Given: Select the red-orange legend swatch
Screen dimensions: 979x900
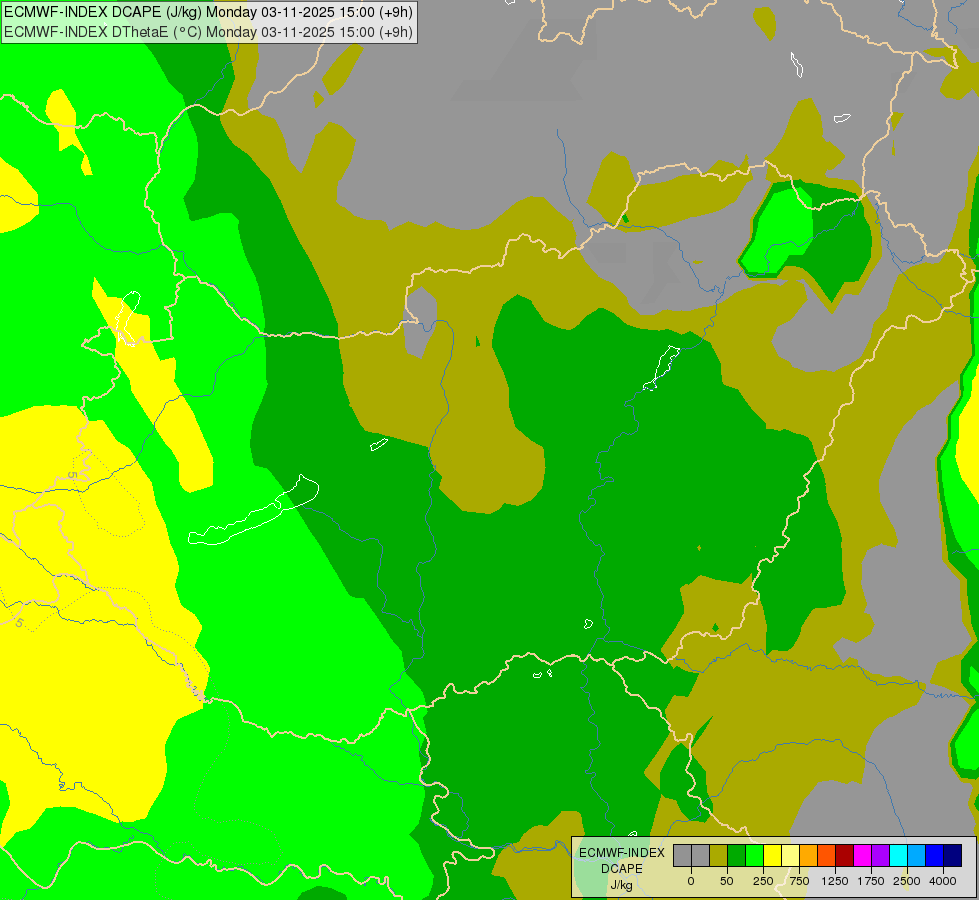Looking at the screenshot, I should [x=827, y=856].
